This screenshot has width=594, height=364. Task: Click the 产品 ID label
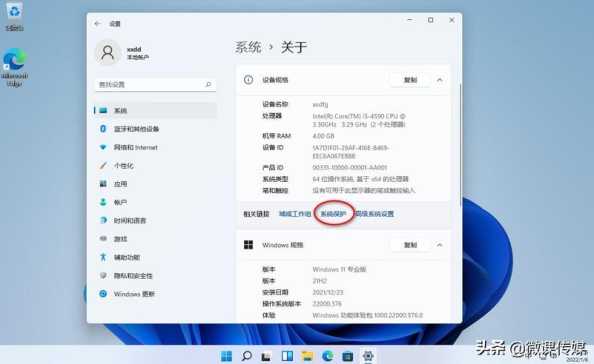click(273, 167)
